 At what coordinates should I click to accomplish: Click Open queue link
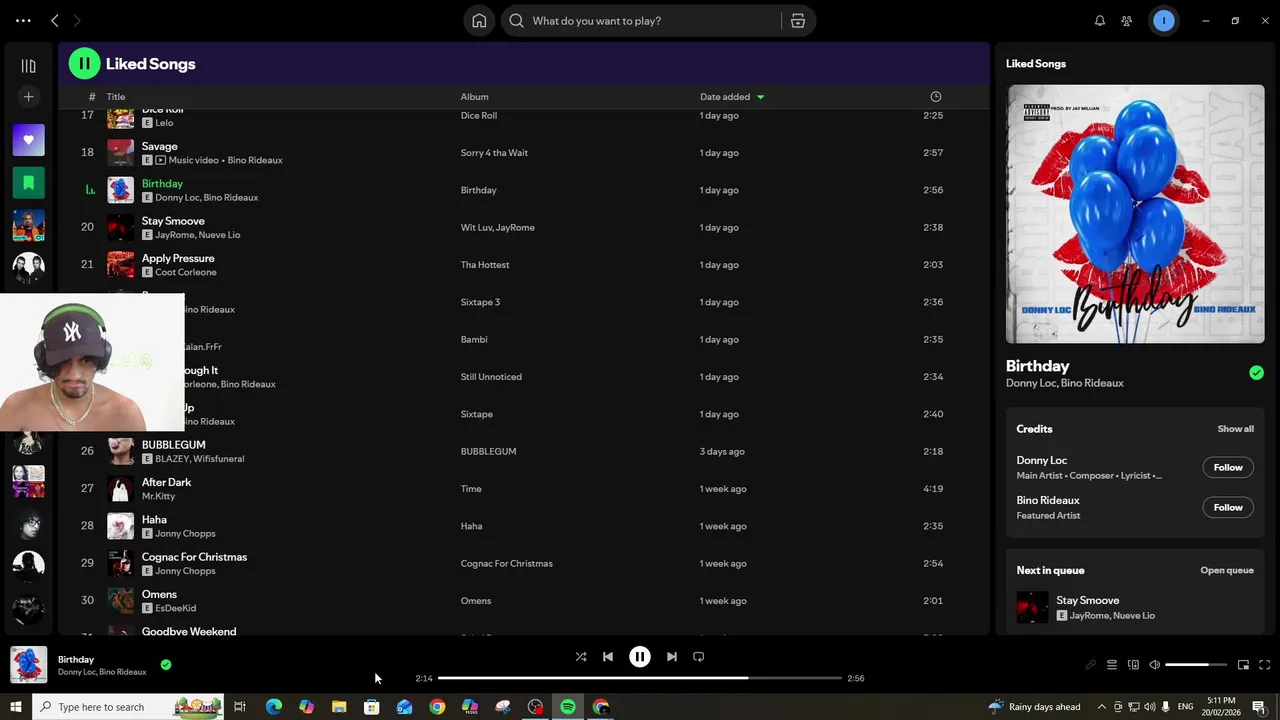[x=1226, y=570]
